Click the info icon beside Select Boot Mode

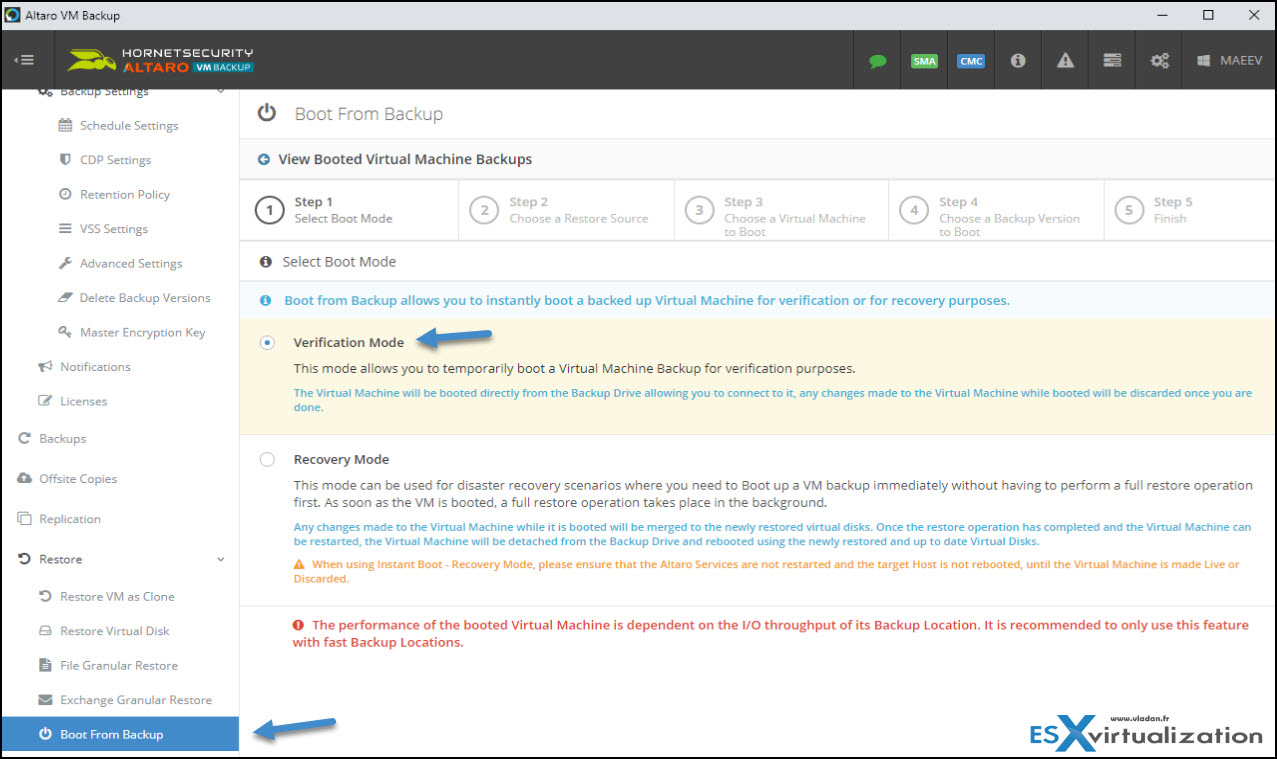[x=266, y=262]
